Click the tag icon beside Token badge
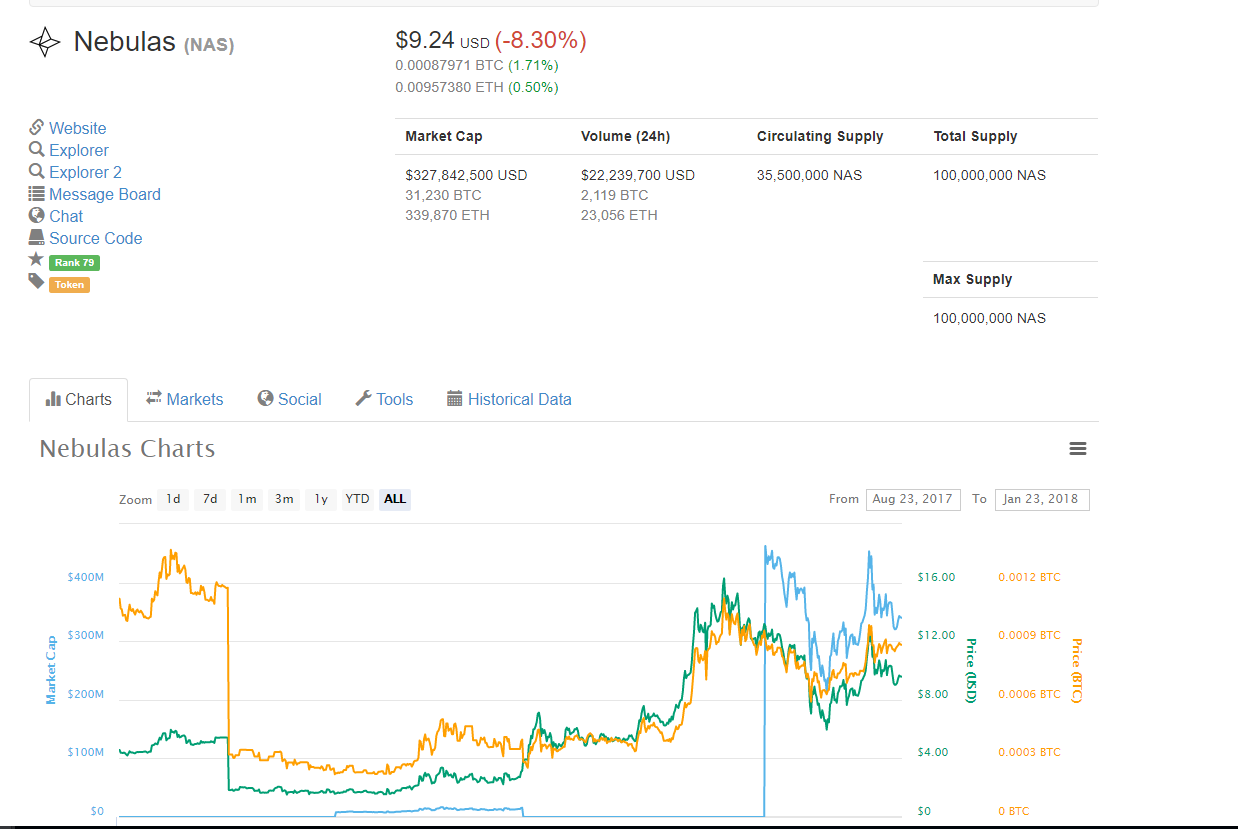This screenshot has width=1238, height=829. (x=37, y=282)
